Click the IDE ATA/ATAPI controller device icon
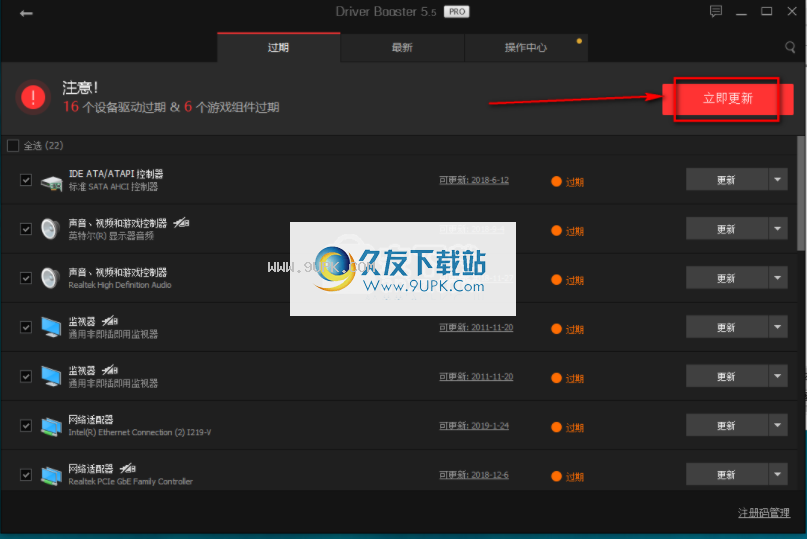This screenshot has width=807, height=539. (x=51, y=181)
